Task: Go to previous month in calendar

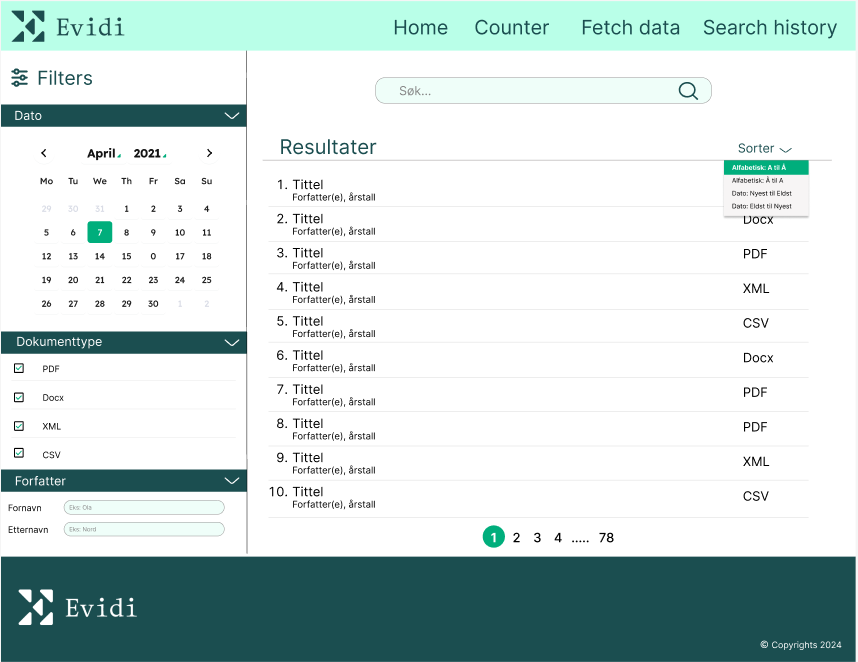Action: tap(44, 153)
